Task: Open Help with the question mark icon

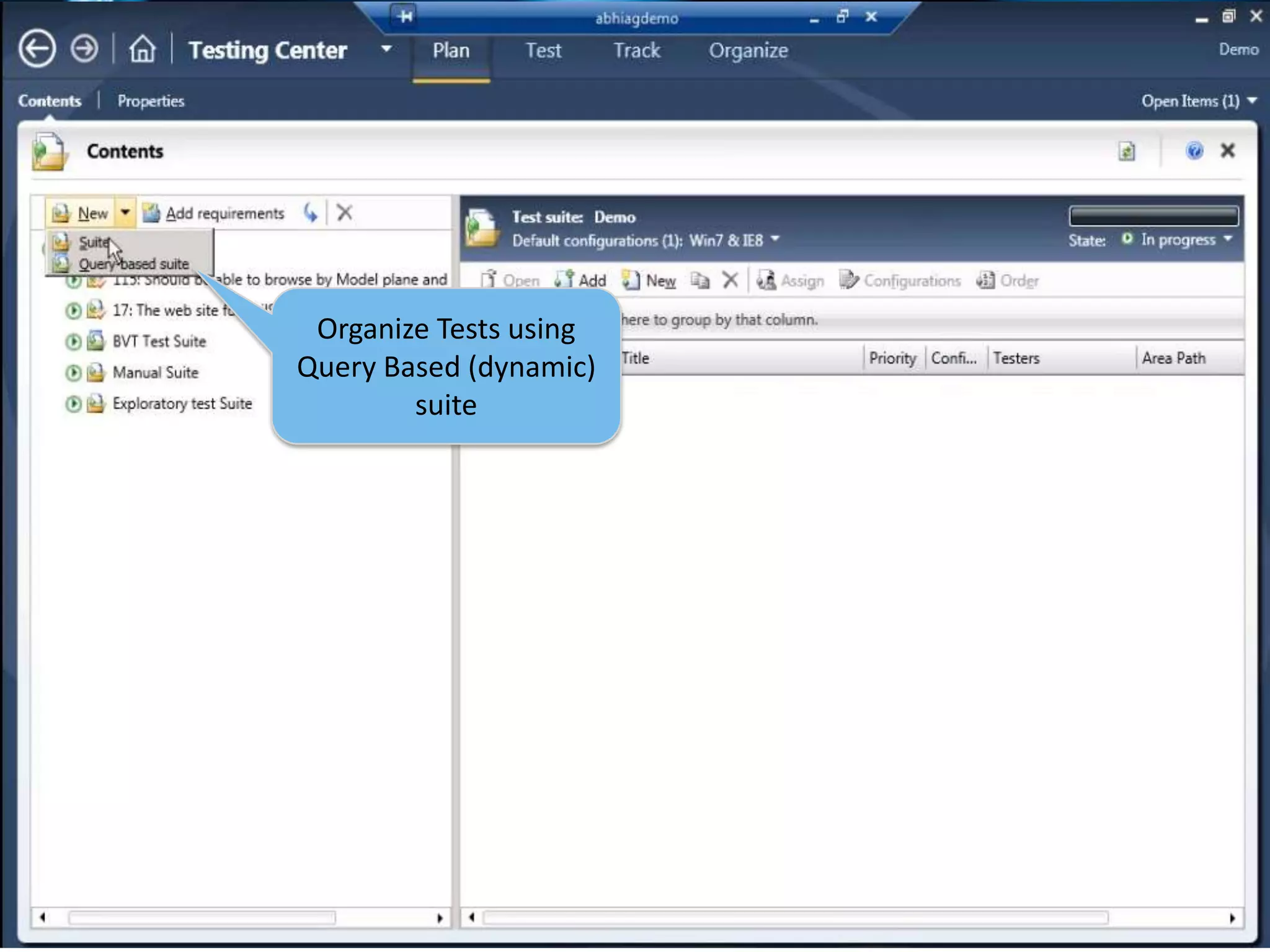Action: [x=1194, y=151]
